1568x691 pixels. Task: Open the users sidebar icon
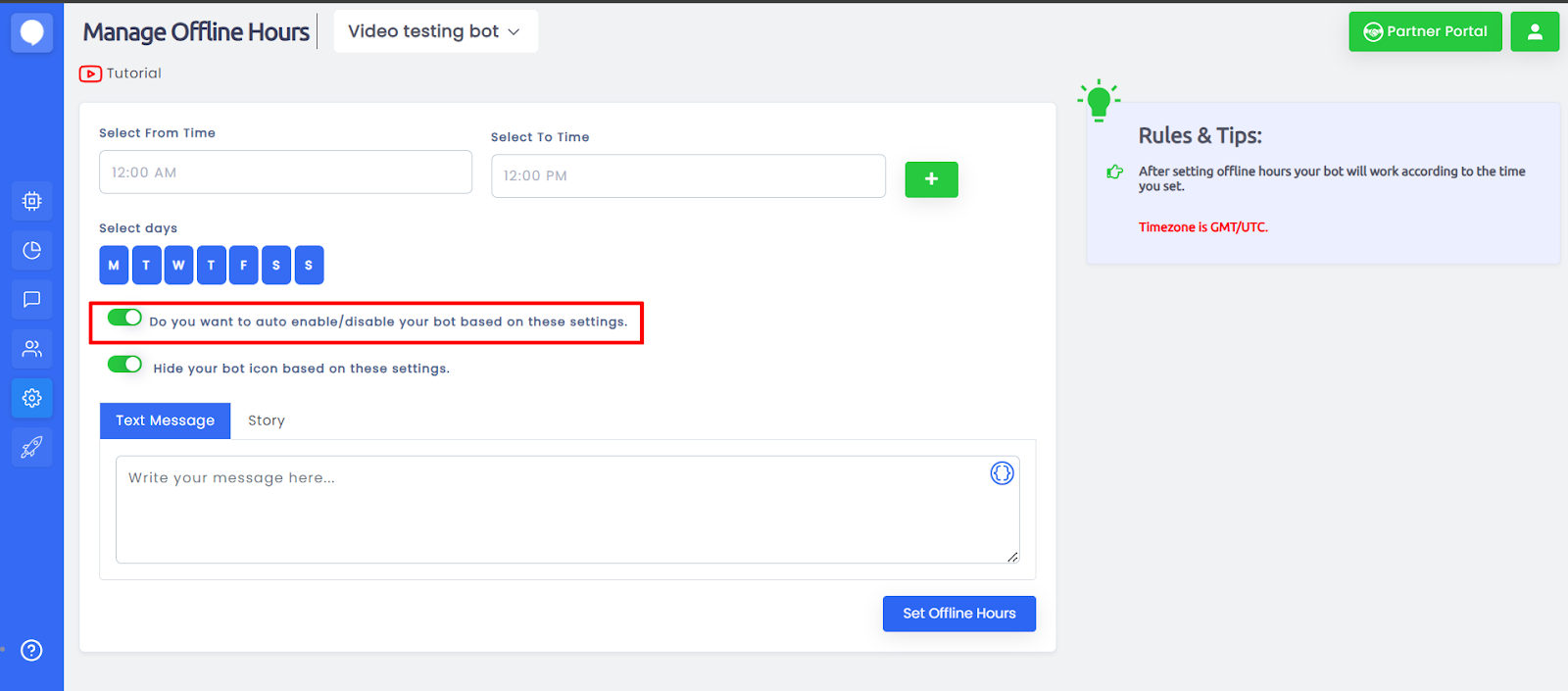click(31, 348)
